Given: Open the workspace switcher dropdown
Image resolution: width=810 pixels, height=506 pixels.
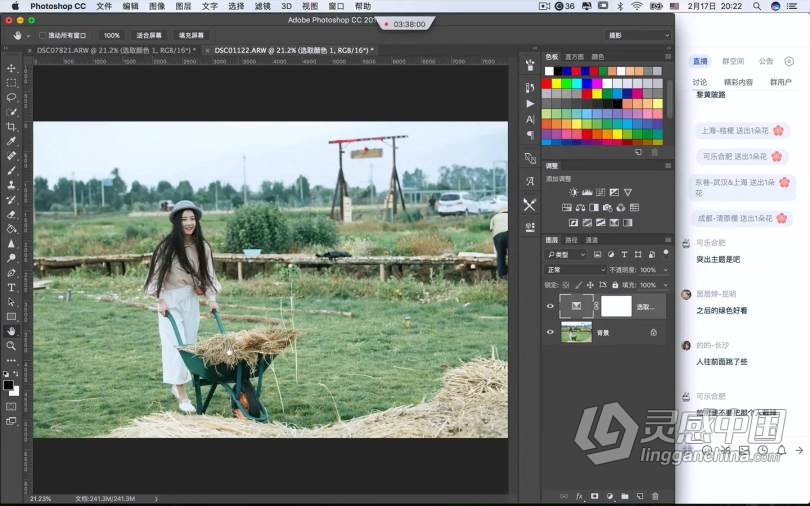Looking at the screenshot, I should [x=638, y=35].
